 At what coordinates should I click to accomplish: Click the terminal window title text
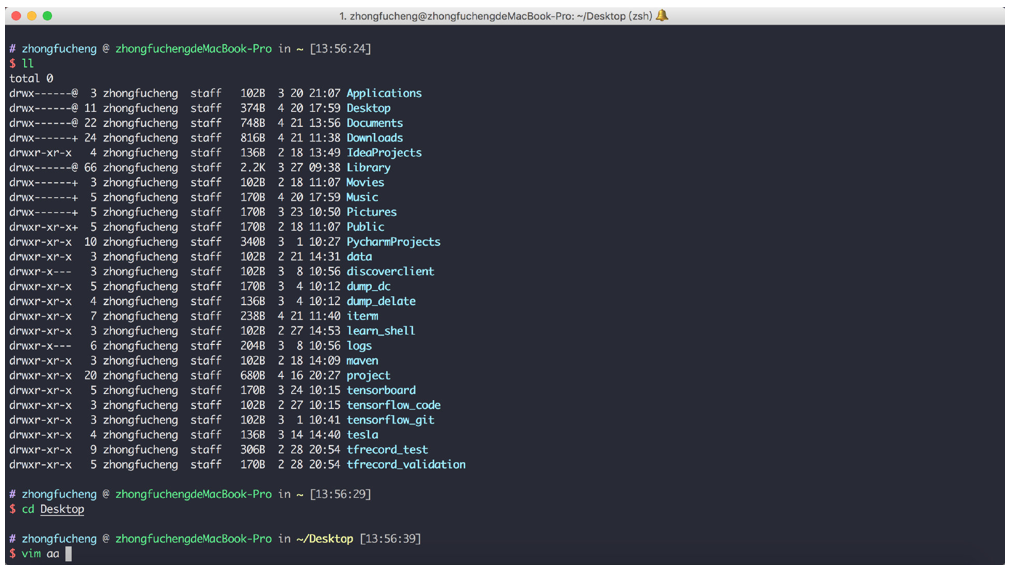tap(496, 16)
